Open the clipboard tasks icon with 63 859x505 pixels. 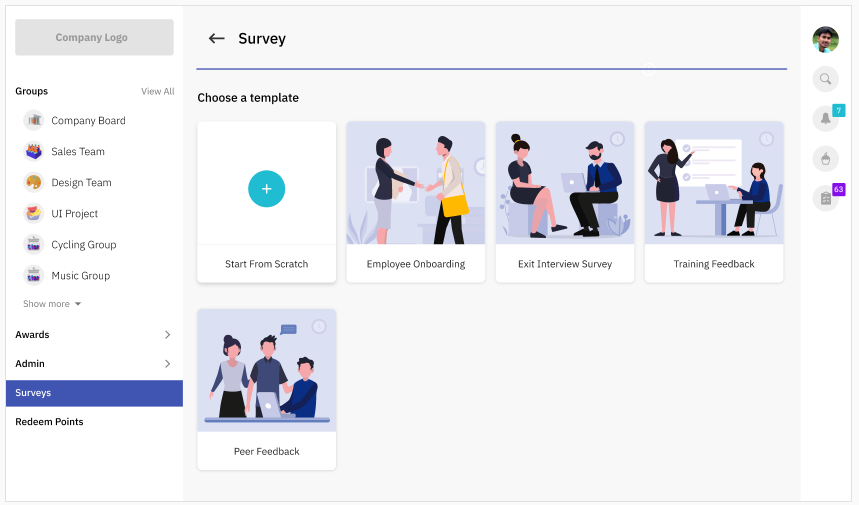coord(826,198)
